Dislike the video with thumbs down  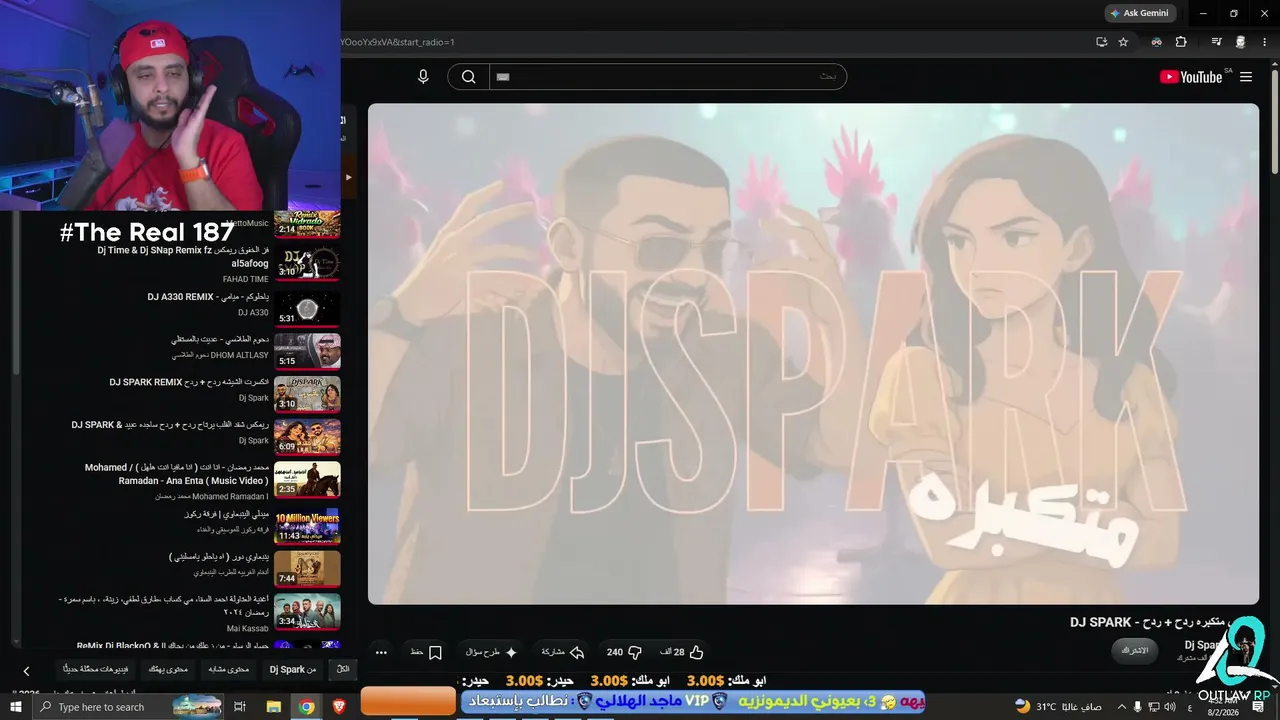pyautogui.click(x=624, y=652)
